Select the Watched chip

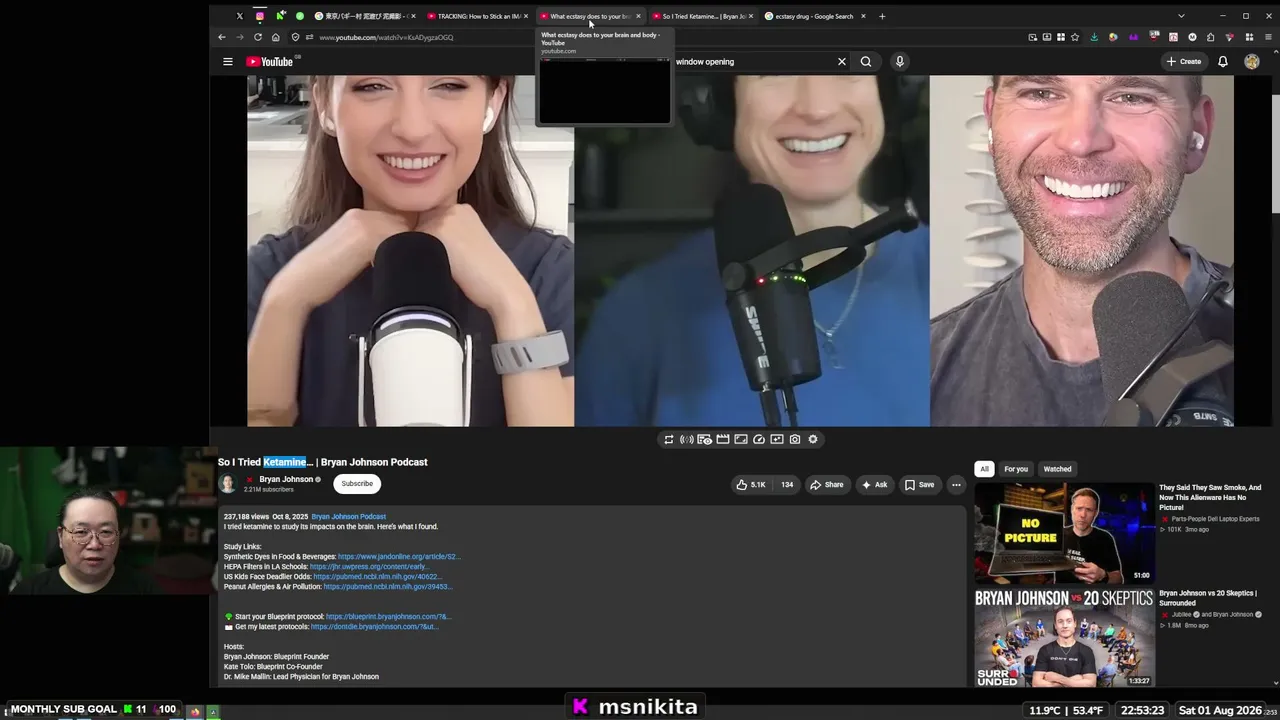pos(1057,469)
